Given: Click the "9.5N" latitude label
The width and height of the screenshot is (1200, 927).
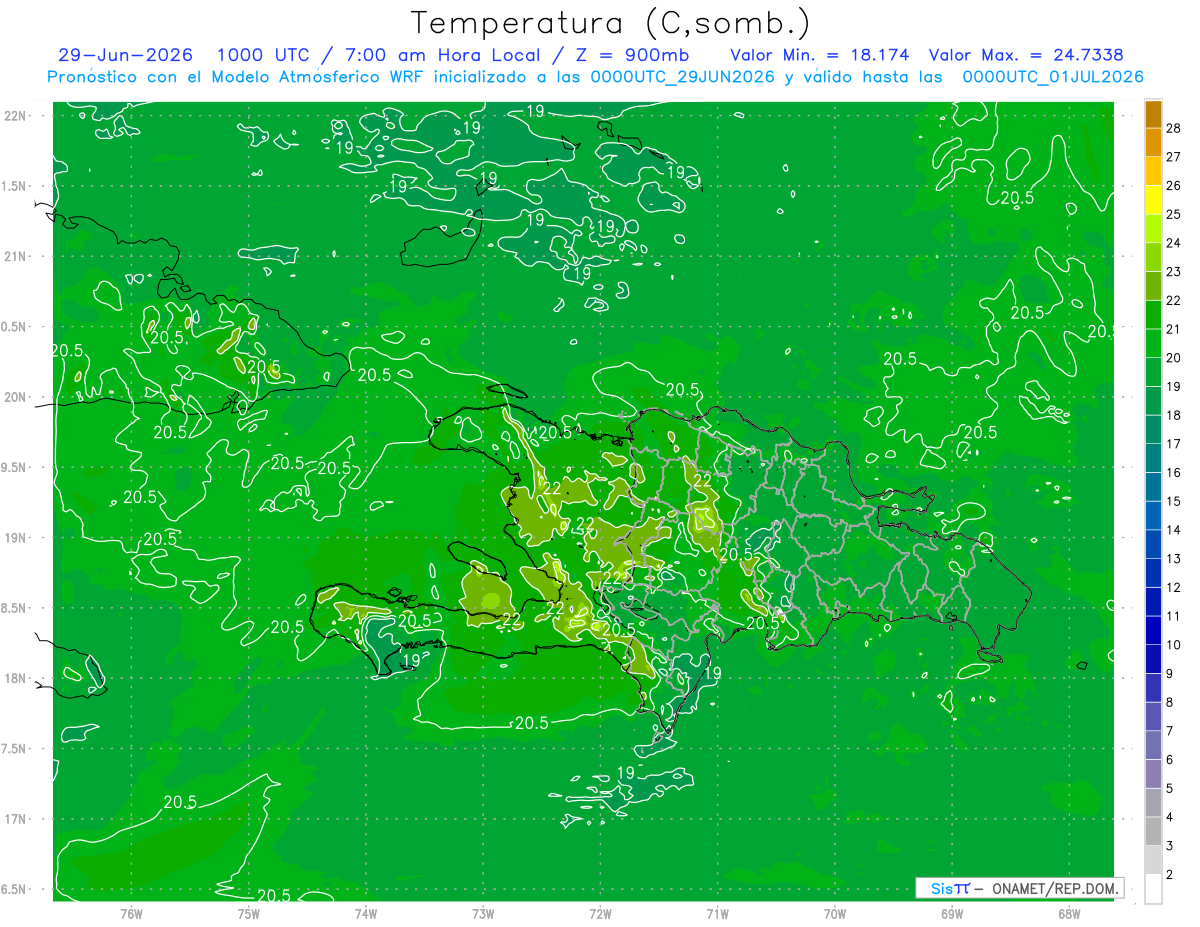Looking at the screenshot, I should pyautogui.click(x=15, y=467).
